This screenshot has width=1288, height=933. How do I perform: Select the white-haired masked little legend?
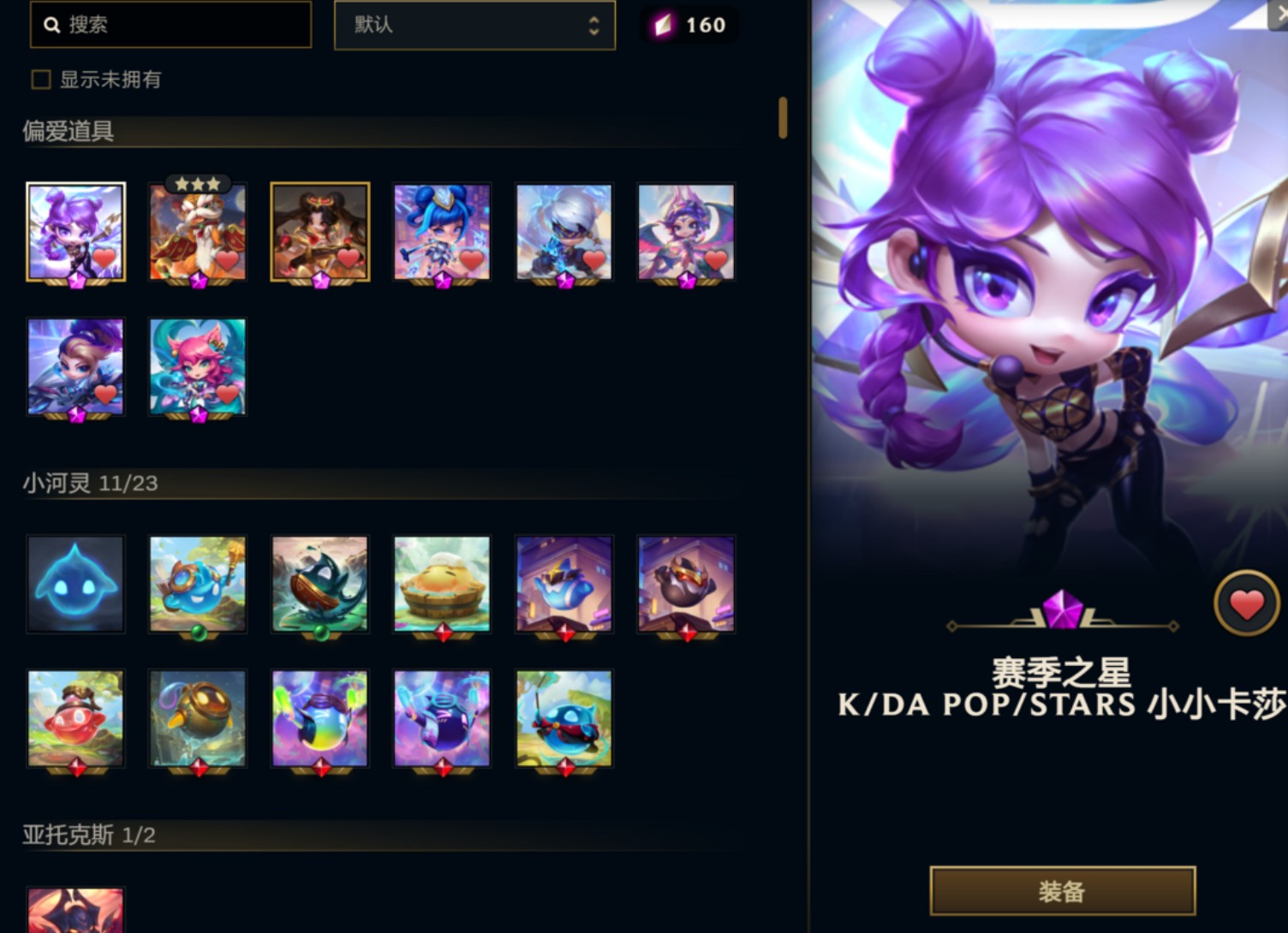tap(563, 231)
